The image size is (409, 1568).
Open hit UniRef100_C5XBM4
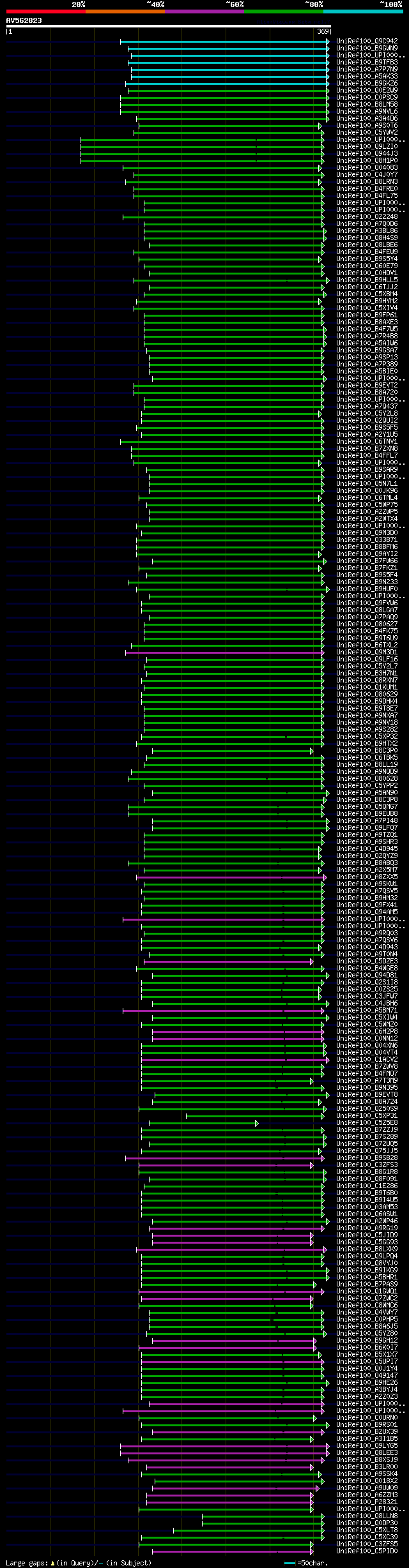[x=367, y=294]
